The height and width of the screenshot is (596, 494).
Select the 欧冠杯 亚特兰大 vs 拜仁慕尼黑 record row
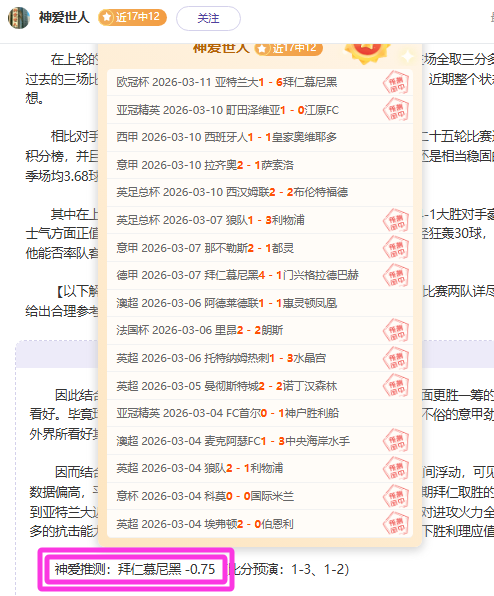point(260,82)
